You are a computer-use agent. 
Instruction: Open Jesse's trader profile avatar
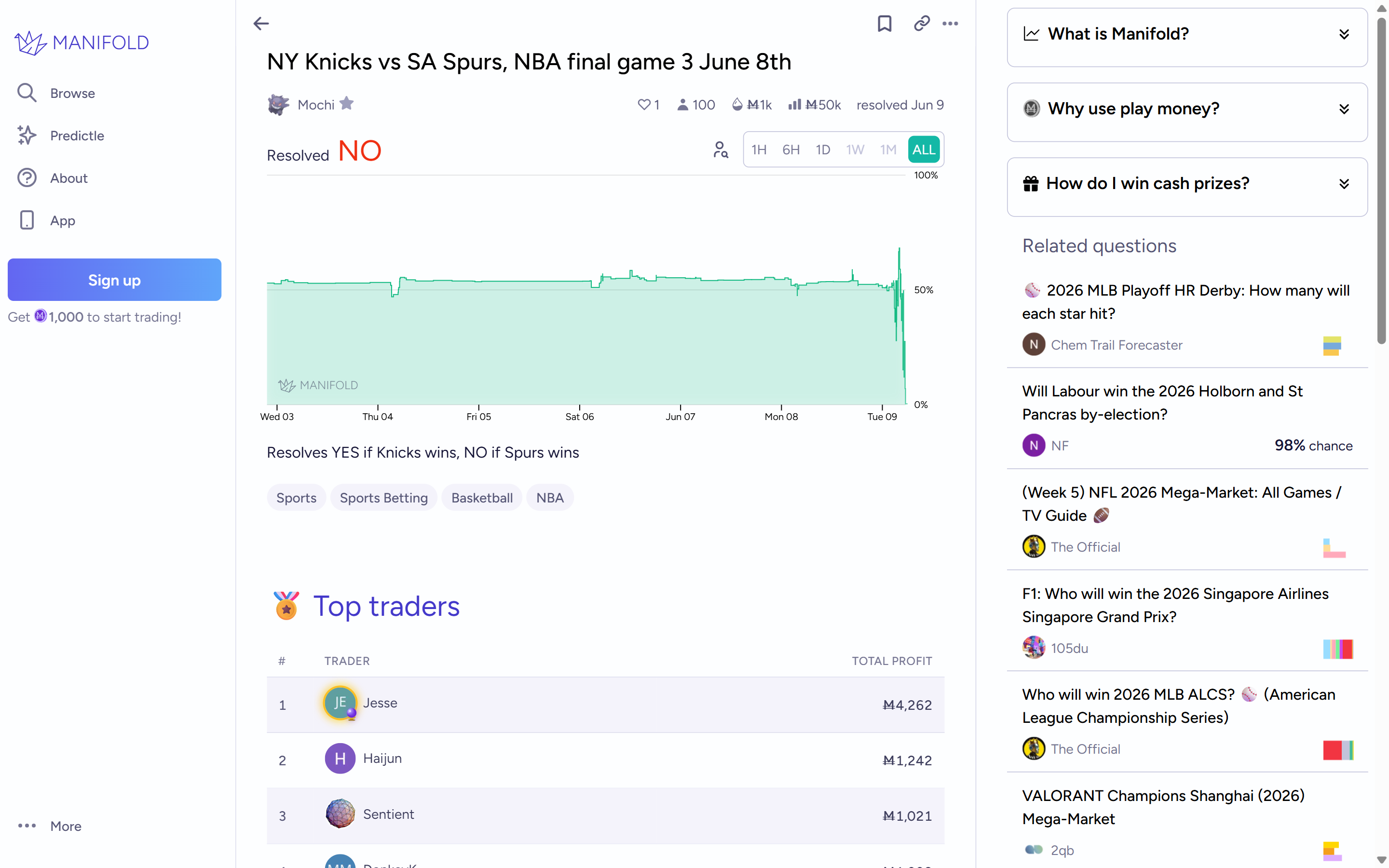pyautogui.click(x=340, y=703)
